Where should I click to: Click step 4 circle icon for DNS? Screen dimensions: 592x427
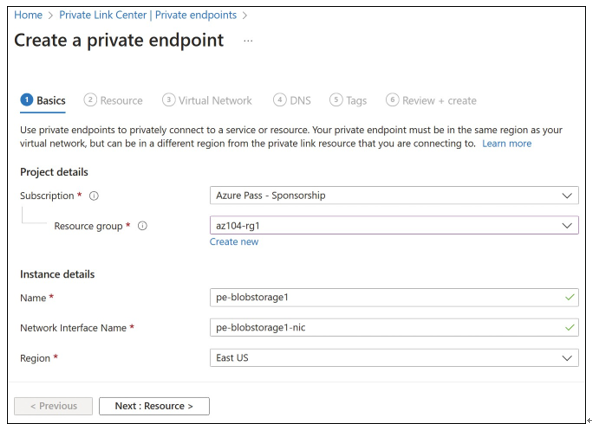click(279, 100)
